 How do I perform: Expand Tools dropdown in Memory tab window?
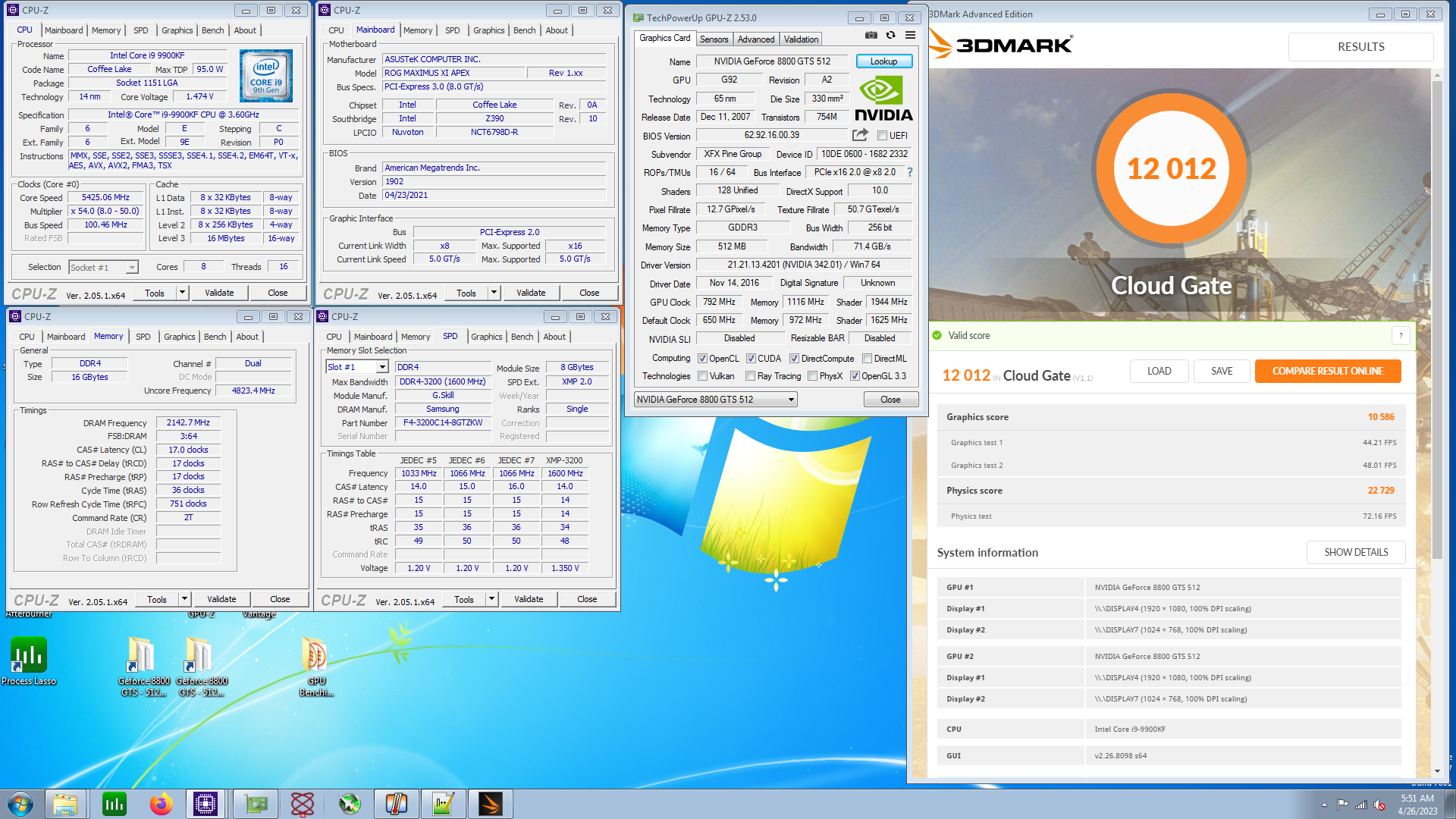[184, 599]
